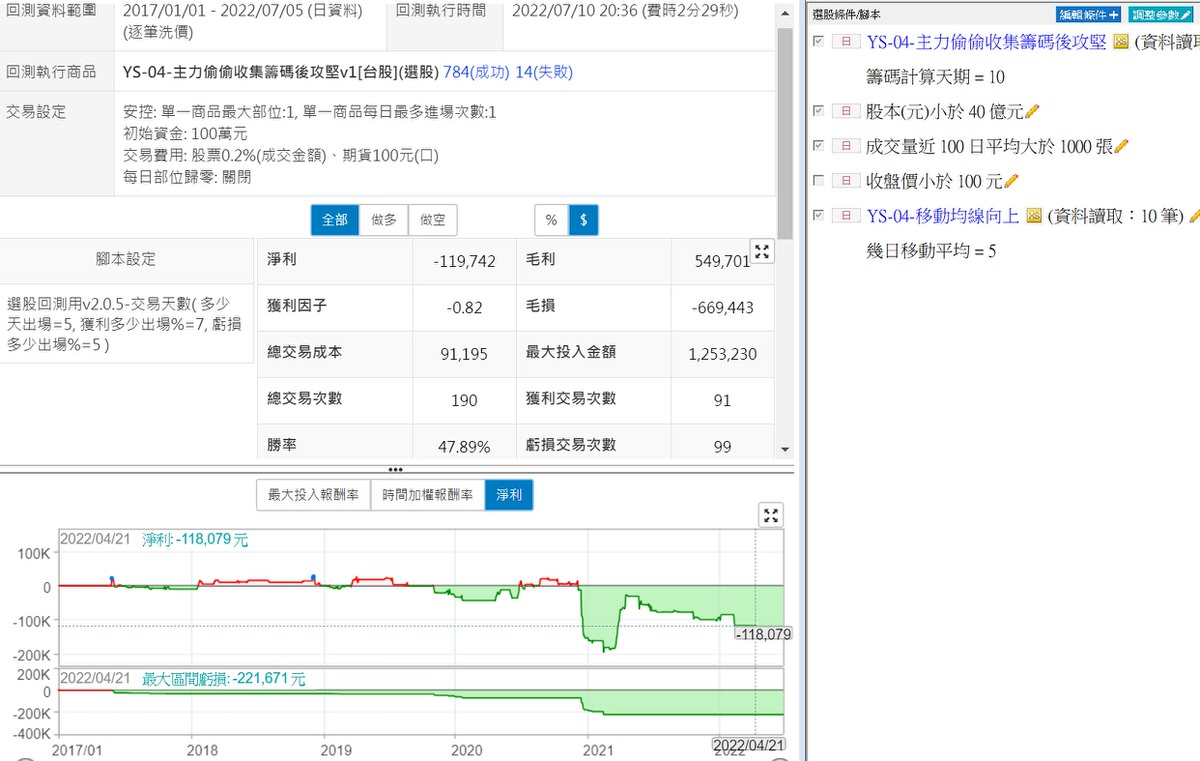
Task: Enable the 收盤價小於 100 元 checkbox
Action: (820, 181)
